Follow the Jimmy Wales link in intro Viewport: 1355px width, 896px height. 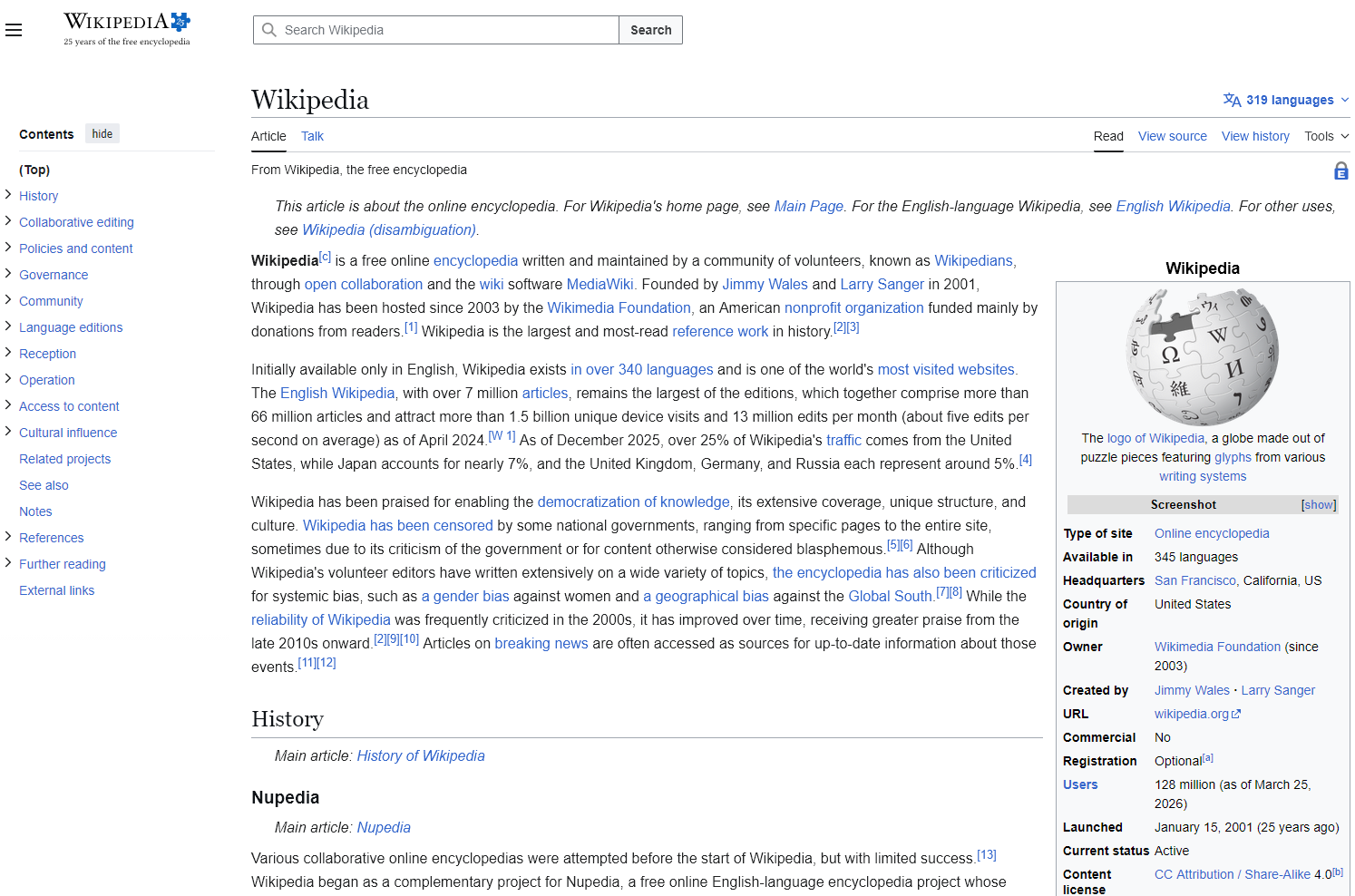pos(765,284)
